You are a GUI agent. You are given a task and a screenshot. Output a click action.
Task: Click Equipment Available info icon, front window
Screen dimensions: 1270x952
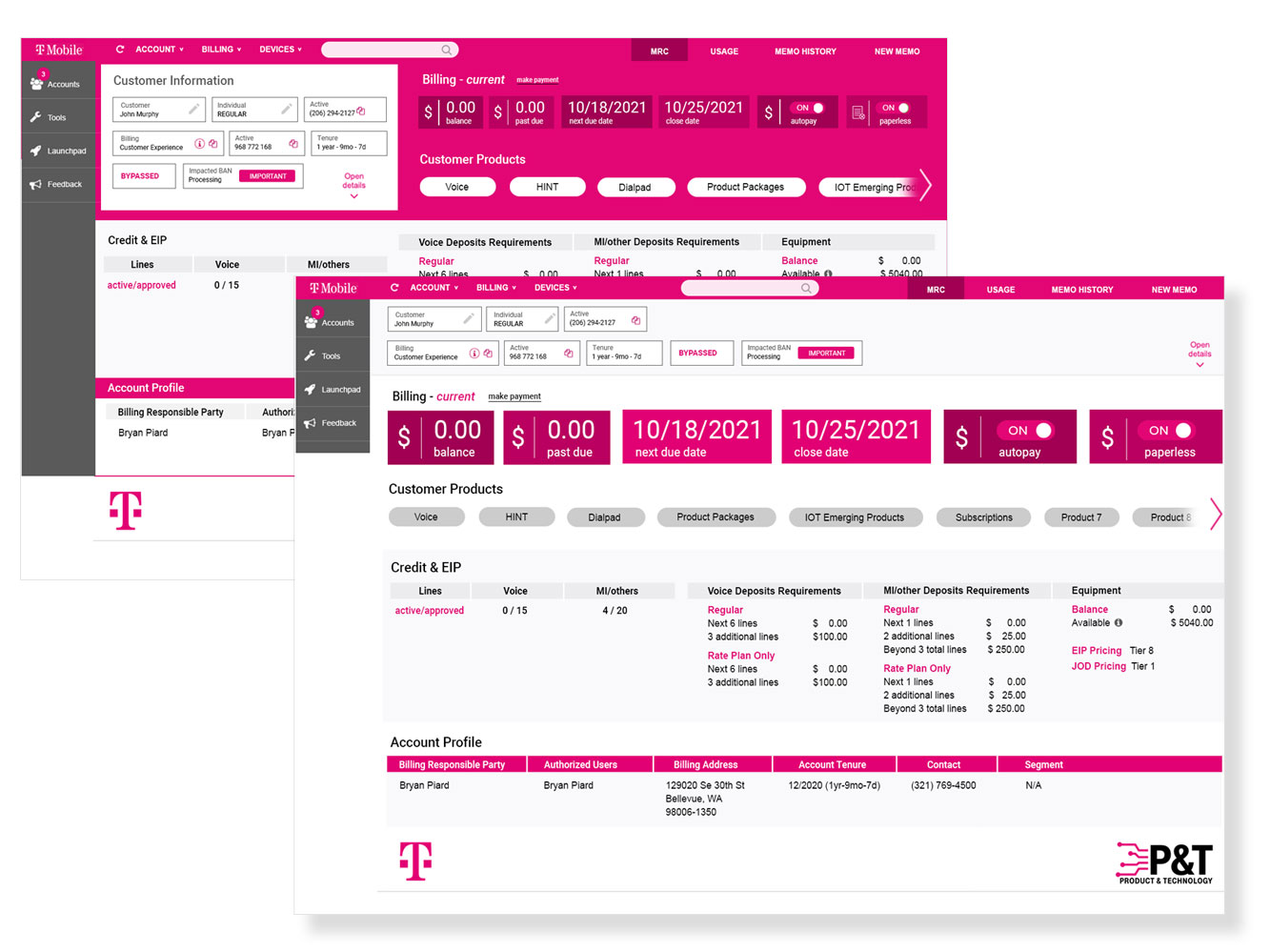click(x=1119, y=623)
